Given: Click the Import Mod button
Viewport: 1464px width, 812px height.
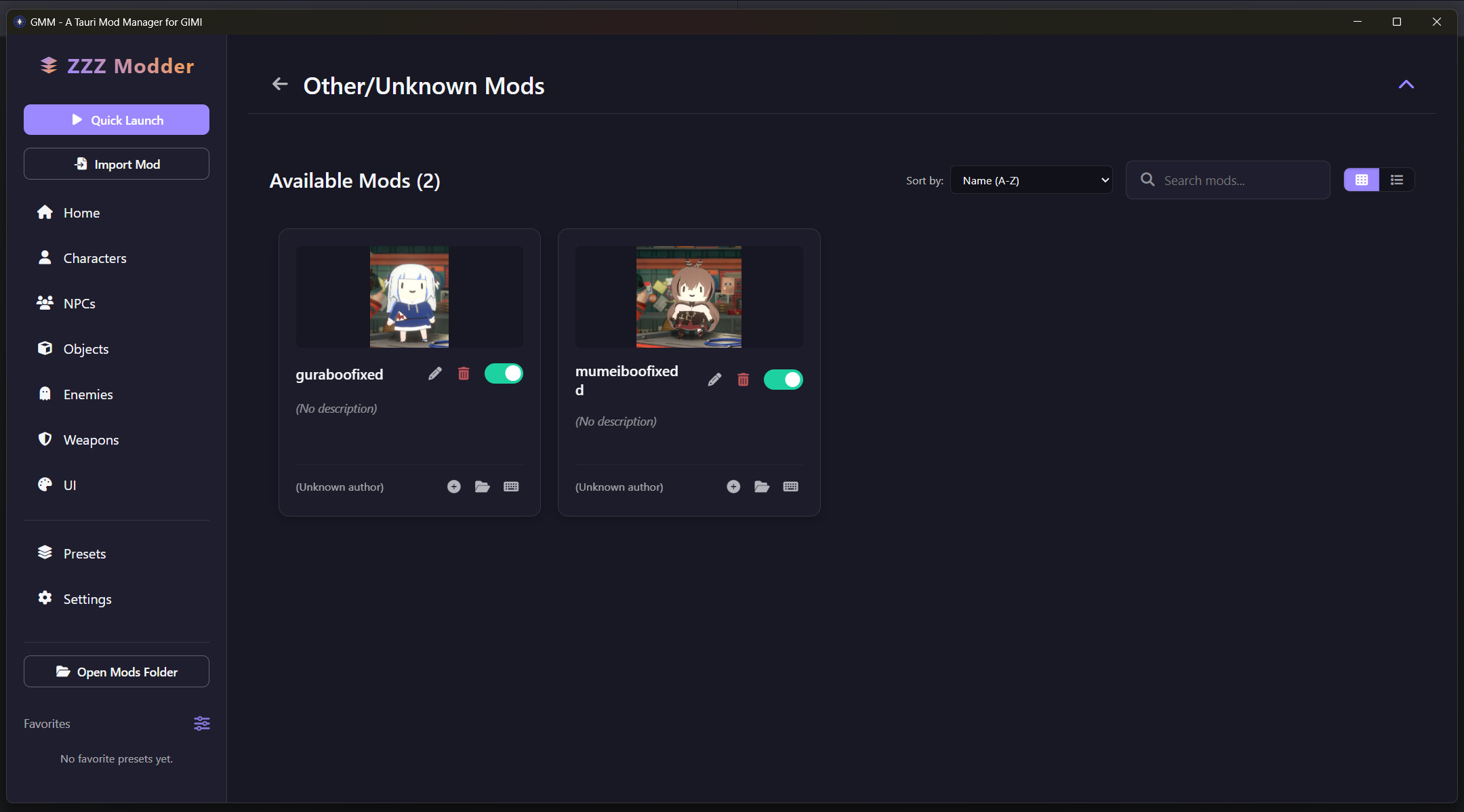Looking at the screenshot, I should (x=116, y=163).
